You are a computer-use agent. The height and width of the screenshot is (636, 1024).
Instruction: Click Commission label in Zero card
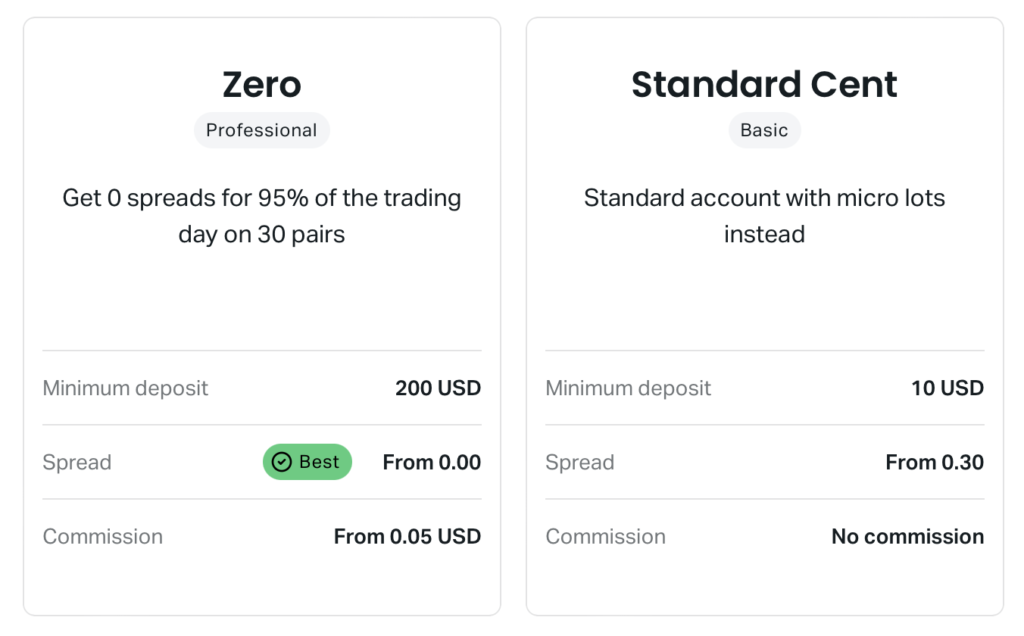click(x=103, y=537)
